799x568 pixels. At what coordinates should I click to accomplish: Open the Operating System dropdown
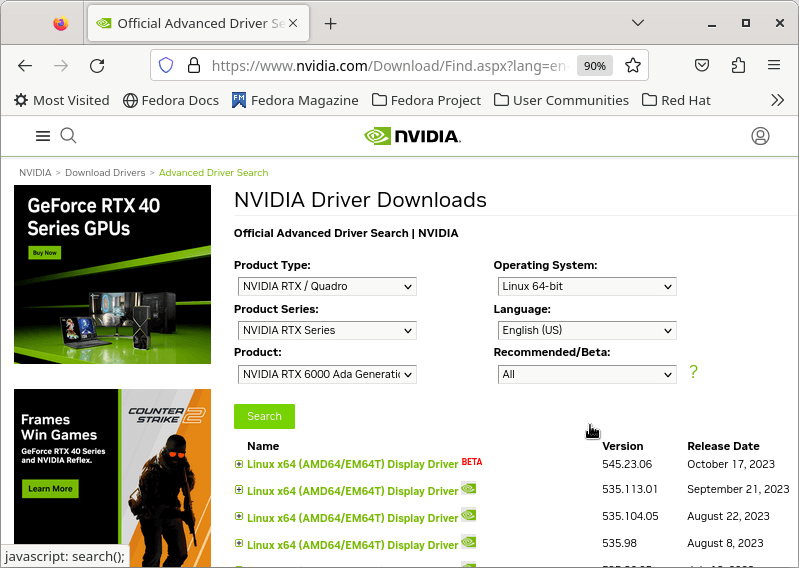coord(587,286)
